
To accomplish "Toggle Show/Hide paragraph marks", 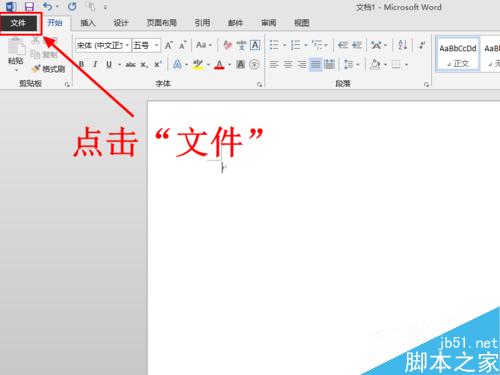I will click(x=422, y=45).
